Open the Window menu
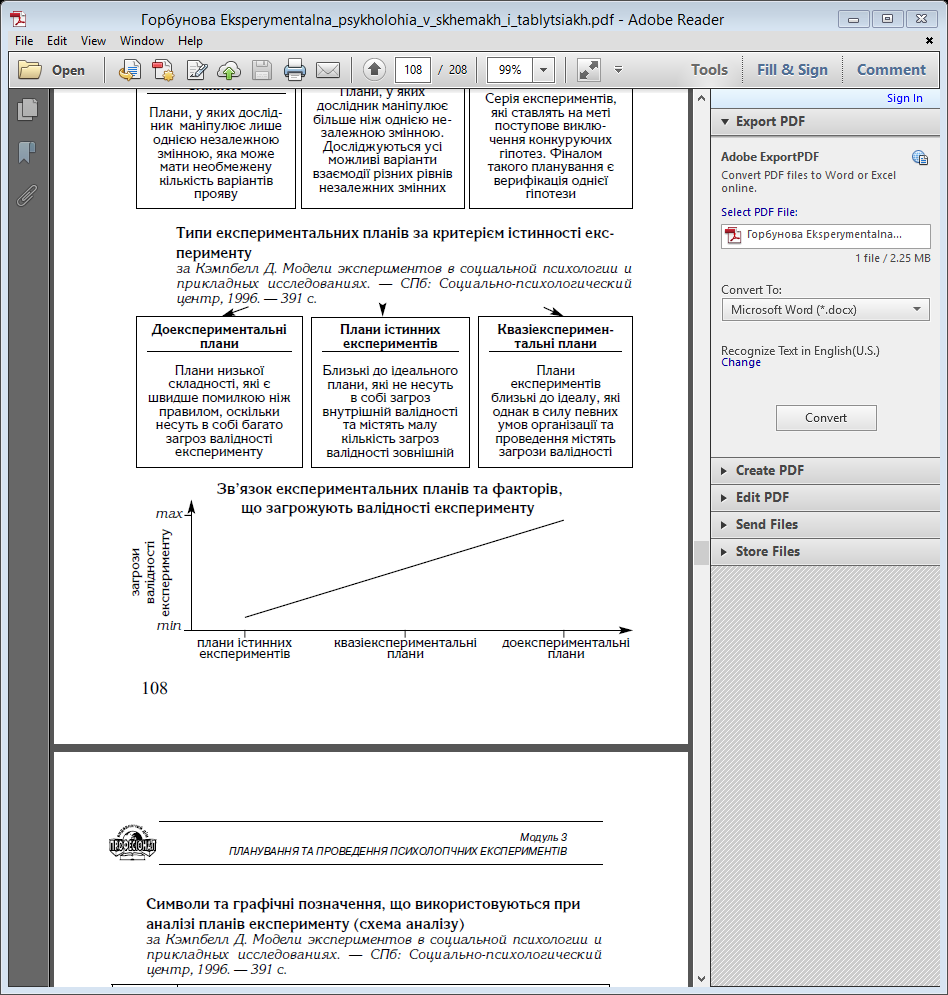Image resolution: width=948 pixels, height=995 pixels. pos(142,41)
